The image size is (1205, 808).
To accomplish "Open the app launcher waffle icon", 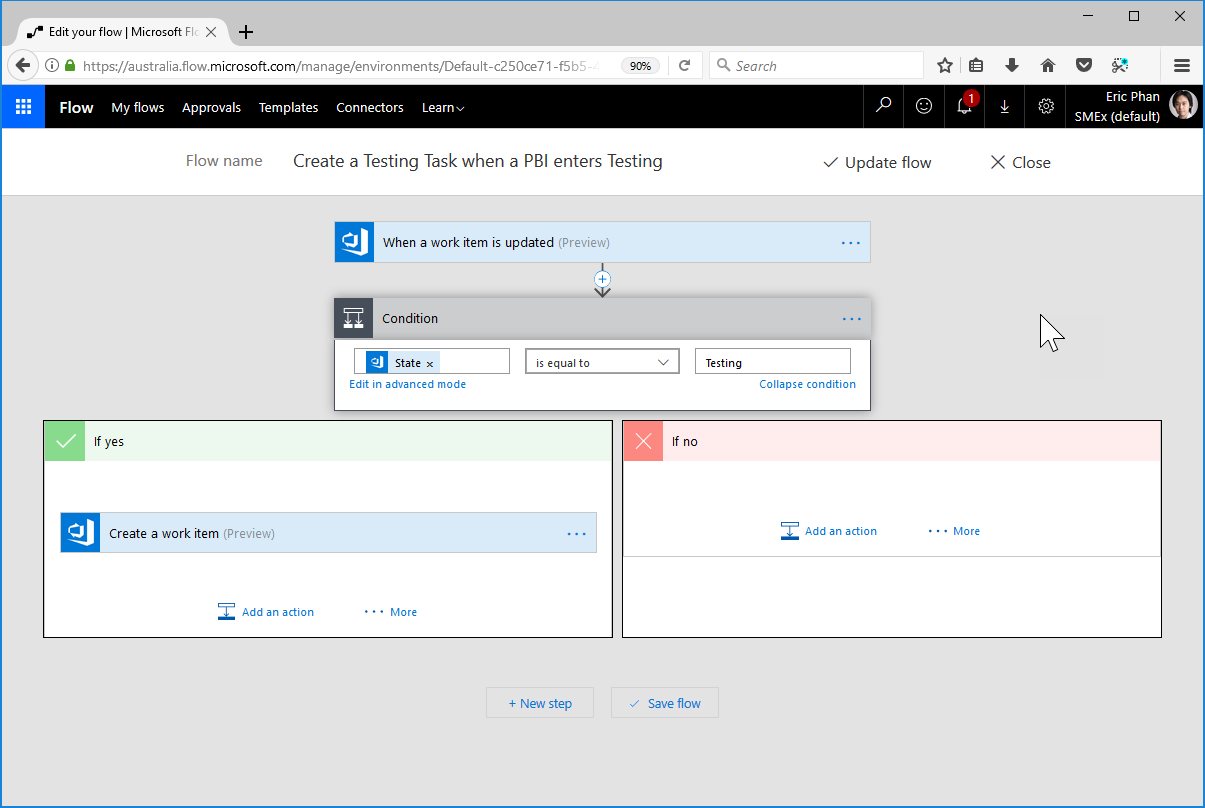I will point(23,107).
